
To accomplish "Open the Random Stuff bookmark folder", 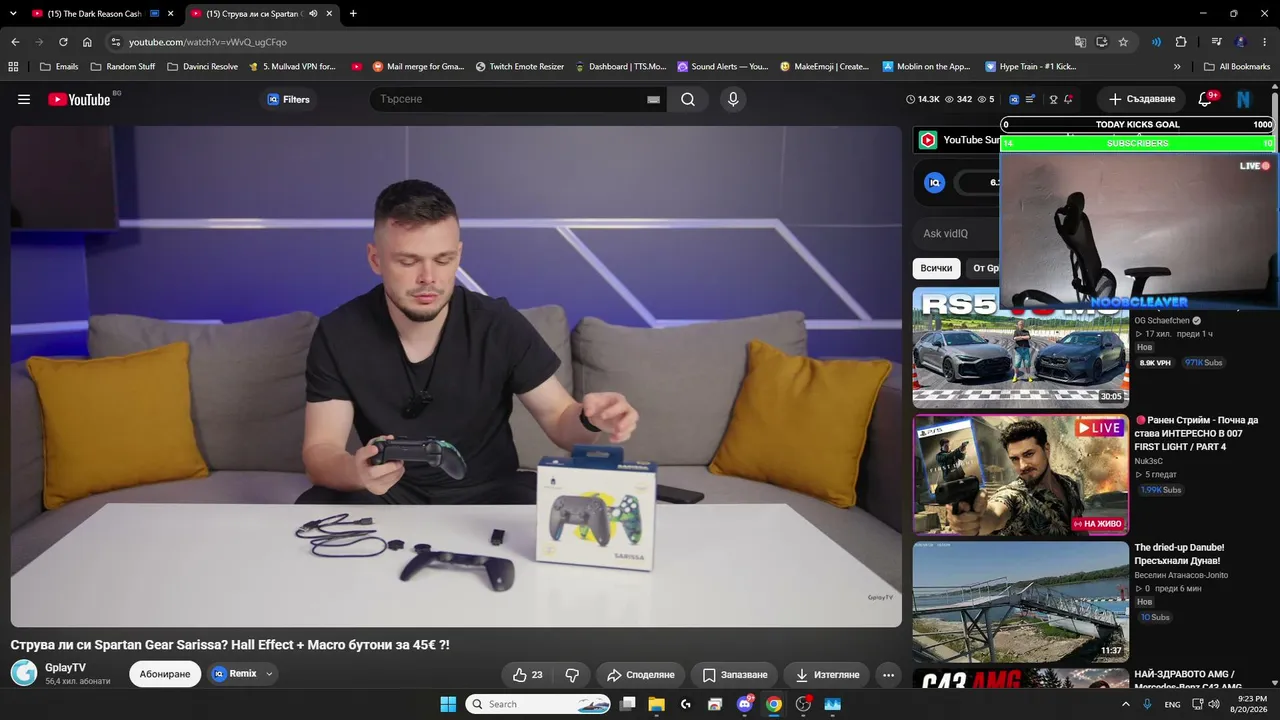I will (x=123, y=67).
